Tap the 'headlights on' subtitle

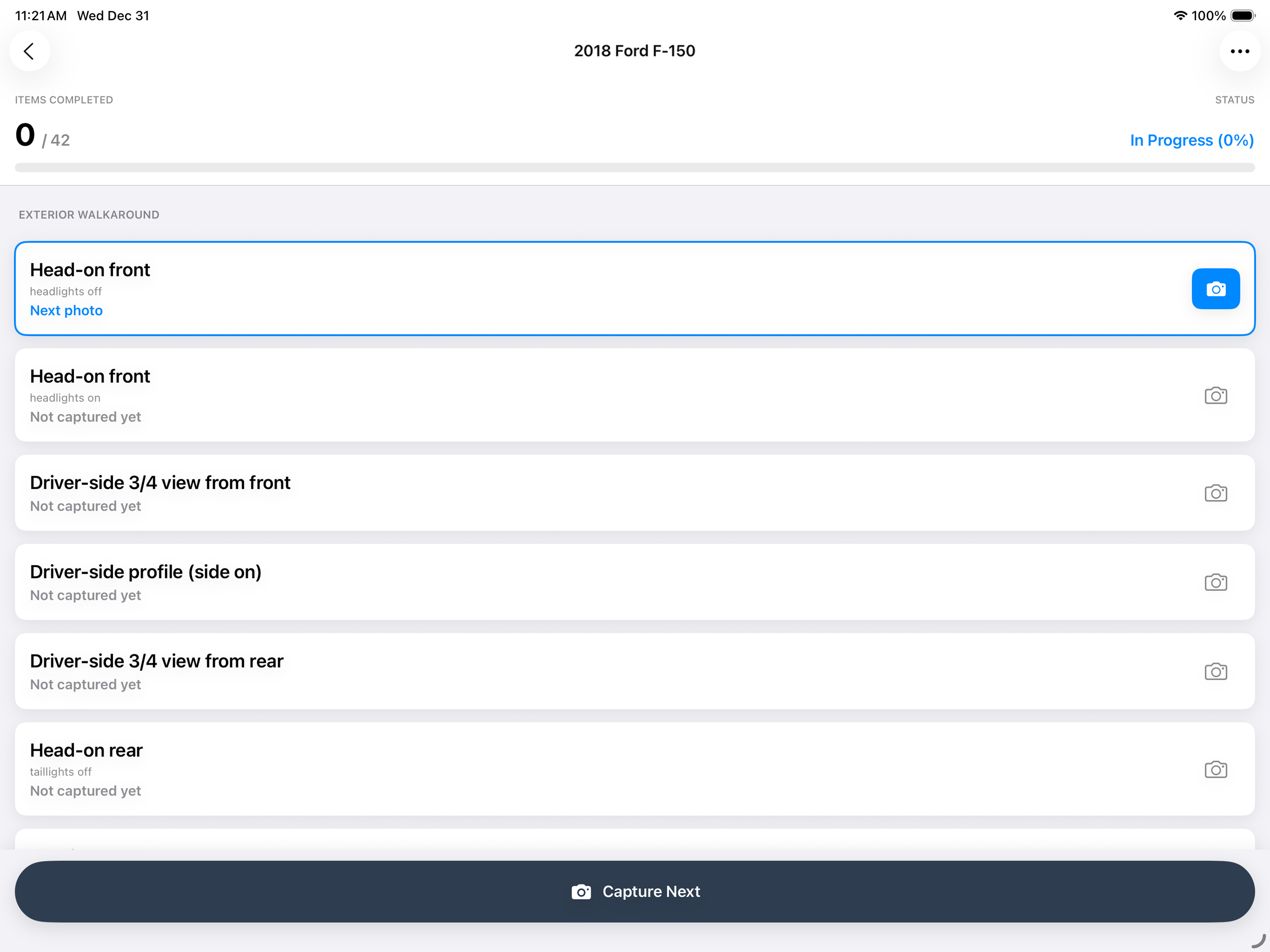65,398
